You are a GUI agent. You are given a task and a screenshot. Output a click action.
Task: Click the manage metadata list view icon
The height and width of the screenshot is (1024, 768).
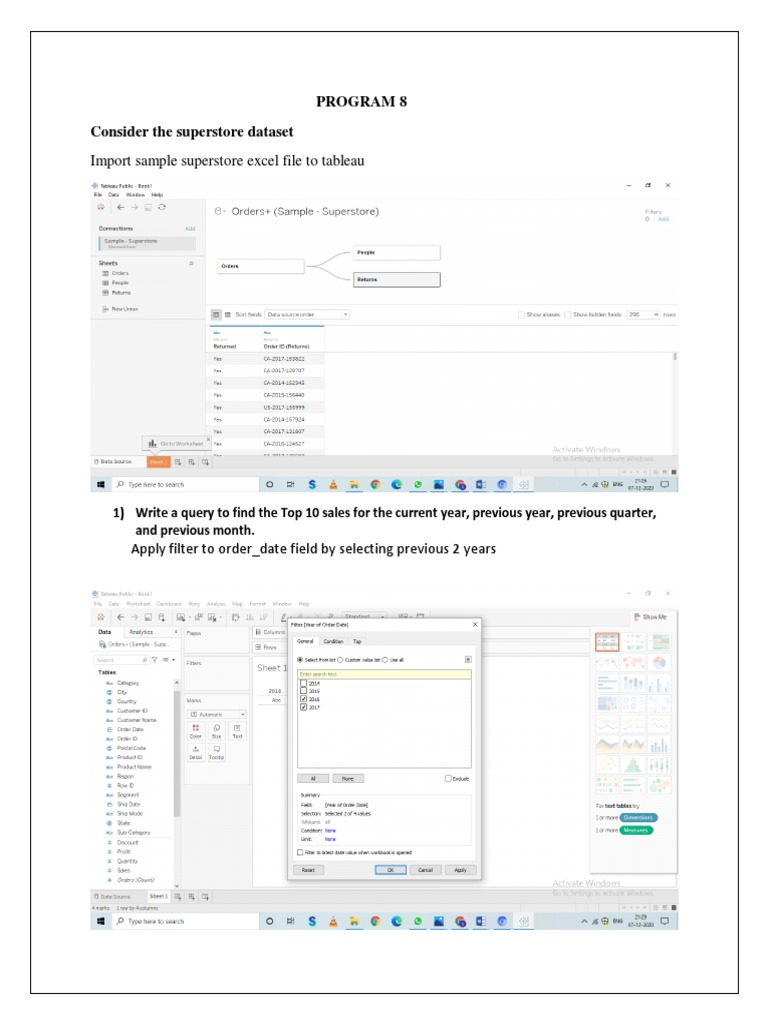[228, 315]
